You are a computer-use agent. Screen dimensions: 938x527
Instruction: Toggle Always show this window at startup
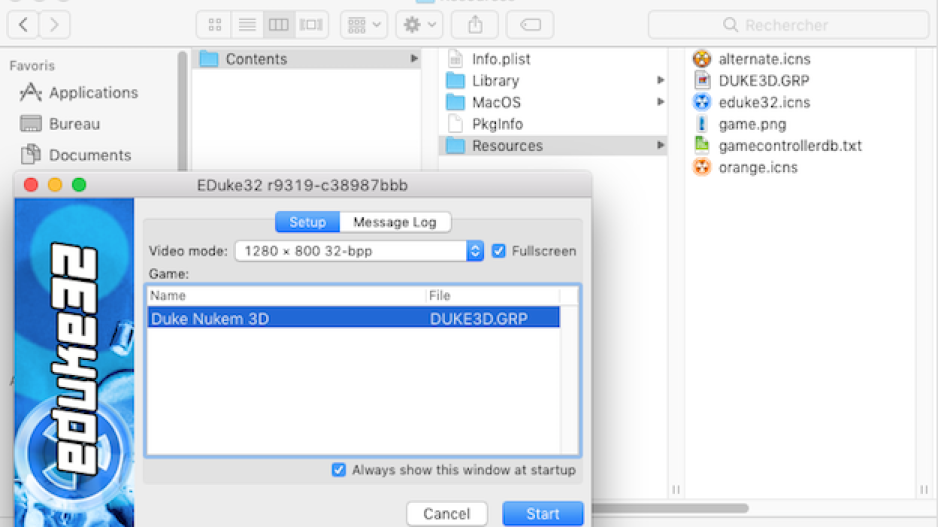click(339, 470)
